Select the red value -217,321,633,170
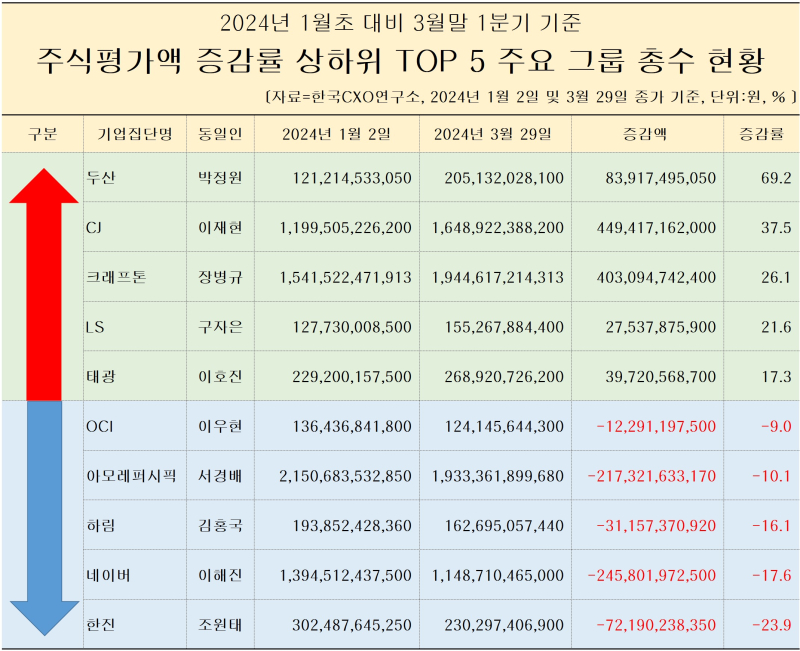 (x=652, y=477)
